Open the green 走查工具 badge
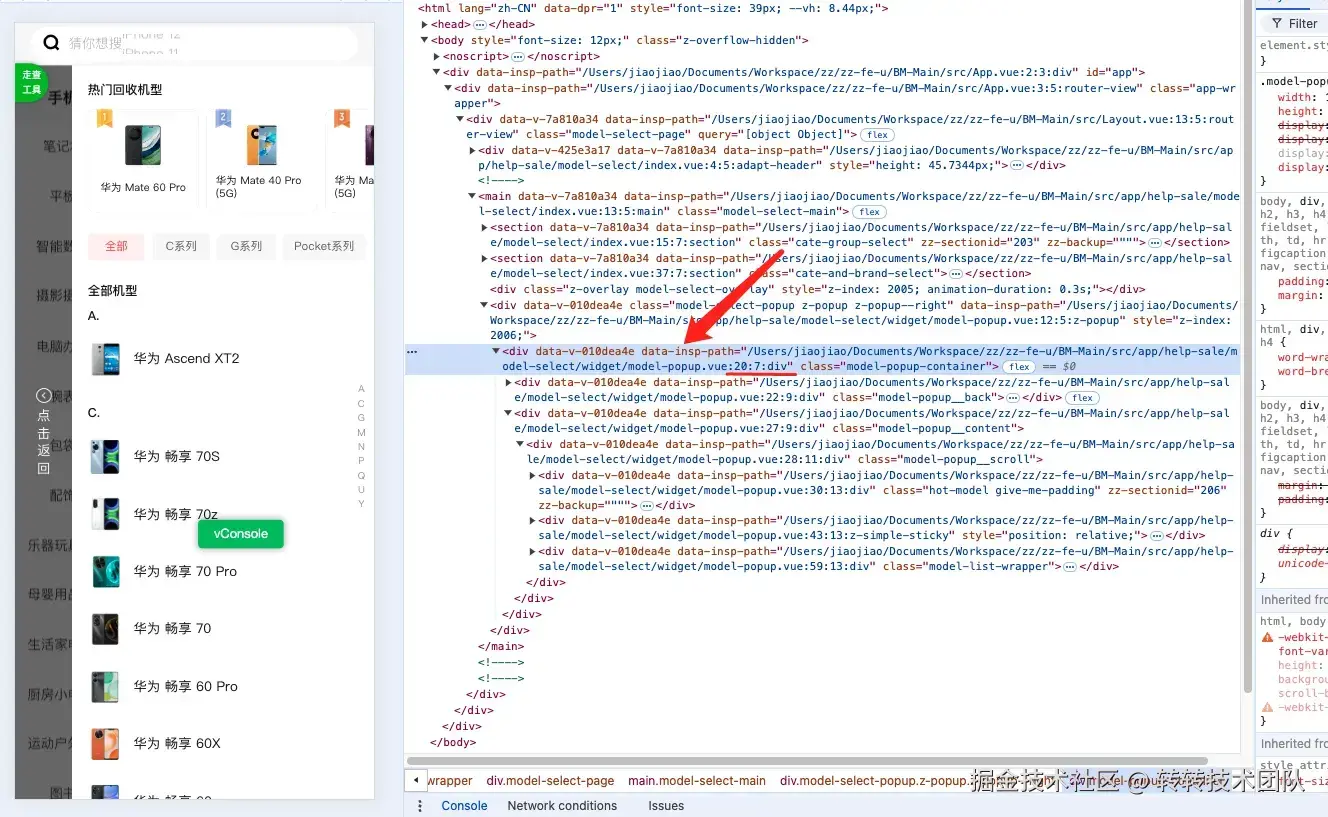 click(x=32, y=83)
